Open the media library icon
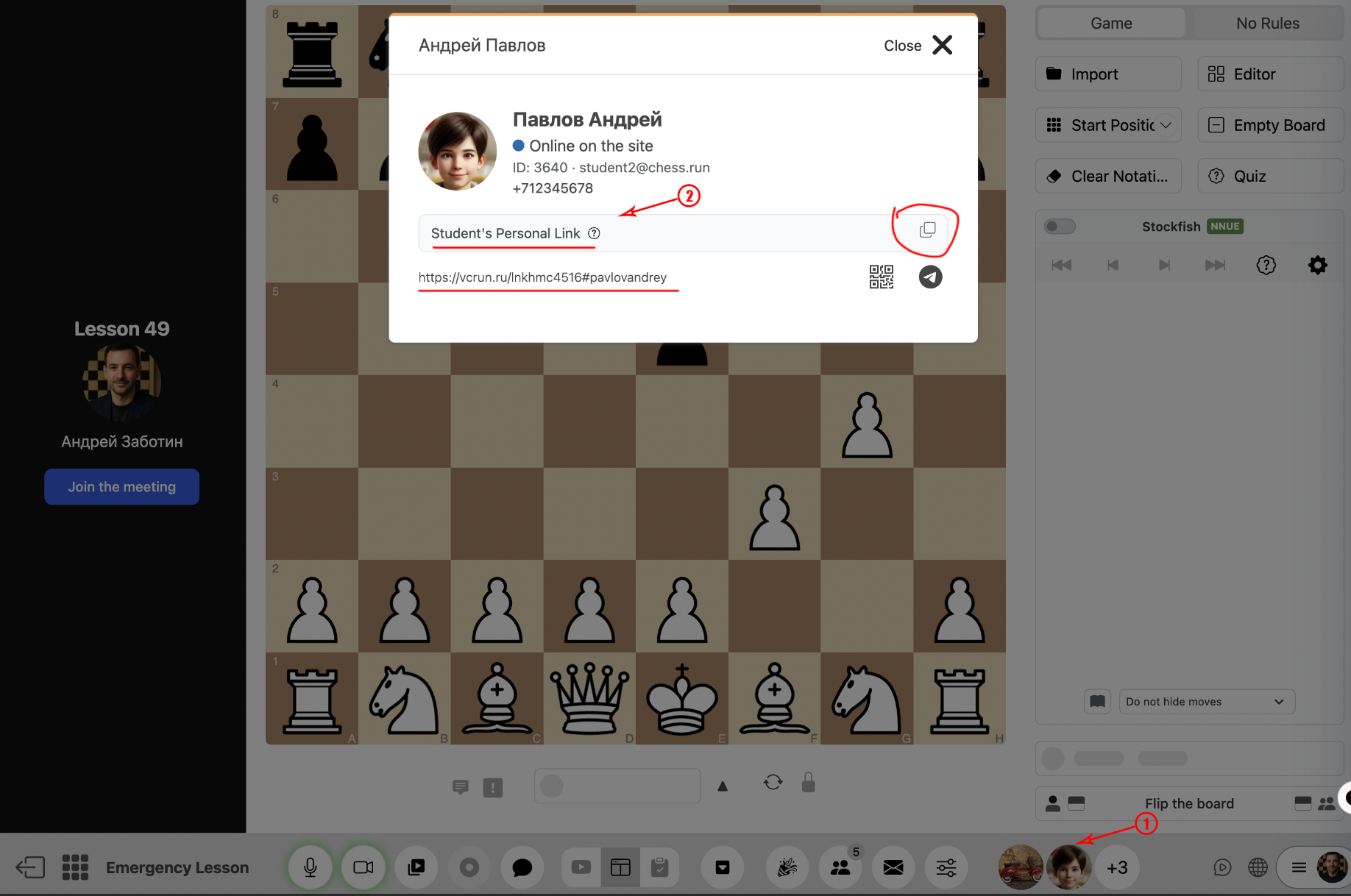Image resolution: width=1351 pixels, height=896 pixels. (x=416, y=867)
